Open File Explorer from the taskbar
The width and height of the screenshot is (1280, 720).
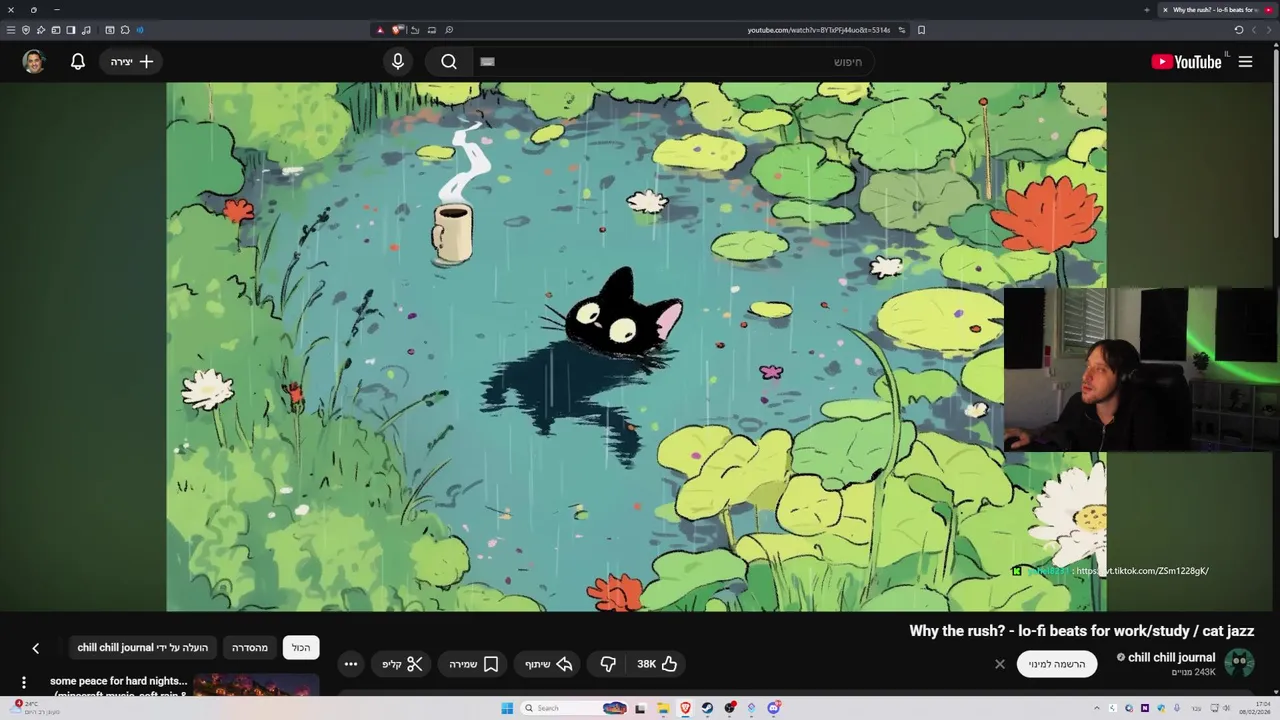tap(663, 708)
